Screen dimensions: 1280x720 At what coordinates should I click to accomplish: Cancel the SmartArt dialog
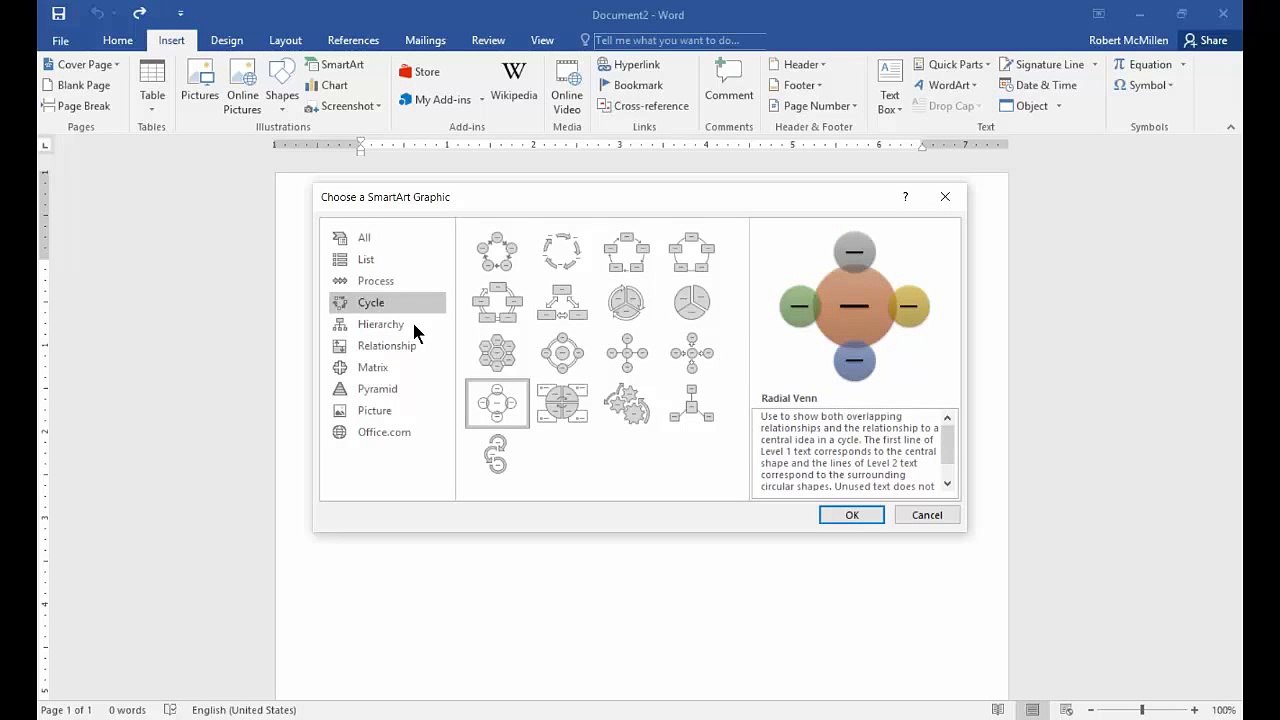pos(927,515)
